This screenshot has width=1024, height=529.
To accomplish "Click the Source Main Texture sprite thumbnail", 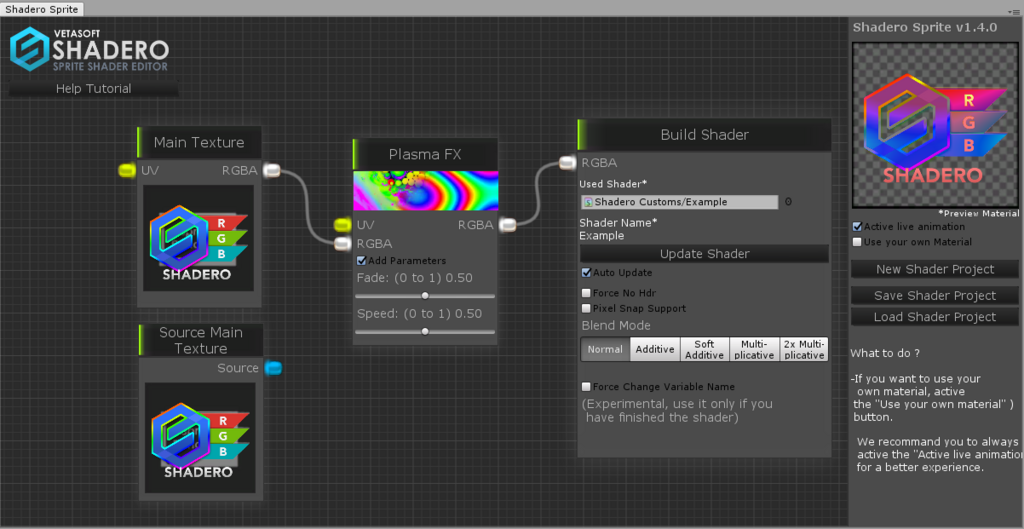I will (x=200, y=438).
